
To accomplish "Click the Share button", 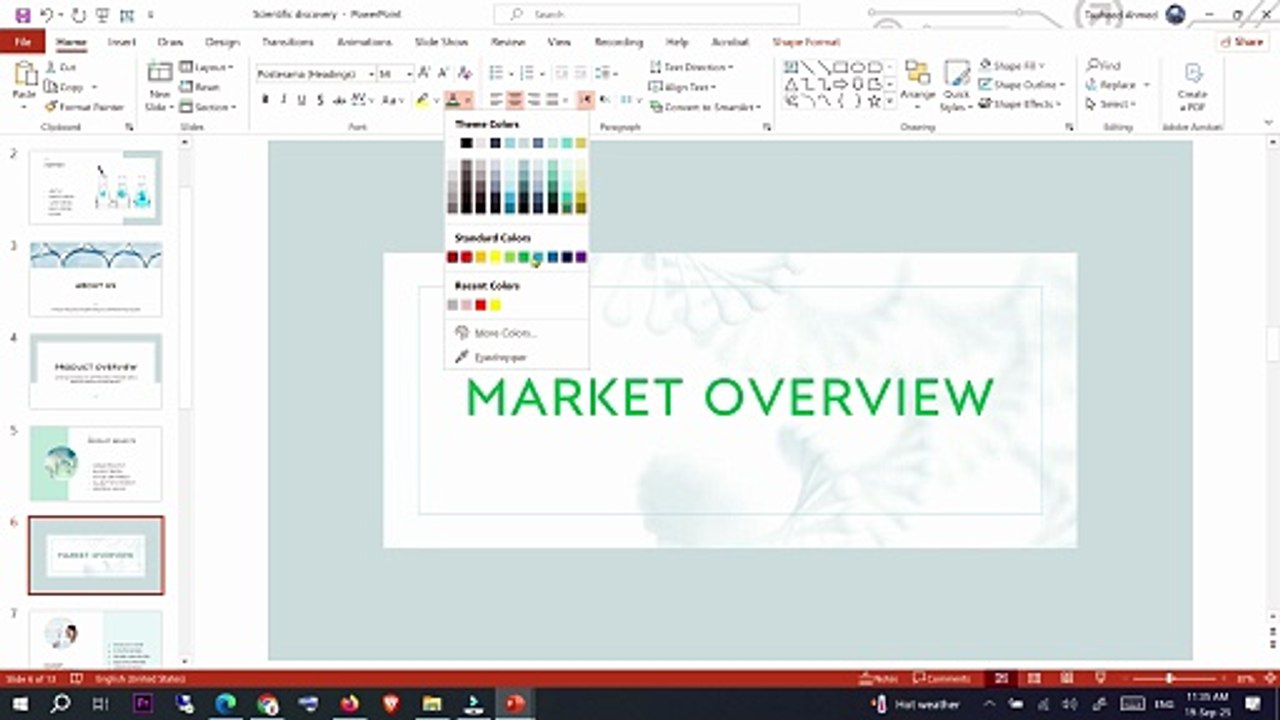I will coord(1242,42).
